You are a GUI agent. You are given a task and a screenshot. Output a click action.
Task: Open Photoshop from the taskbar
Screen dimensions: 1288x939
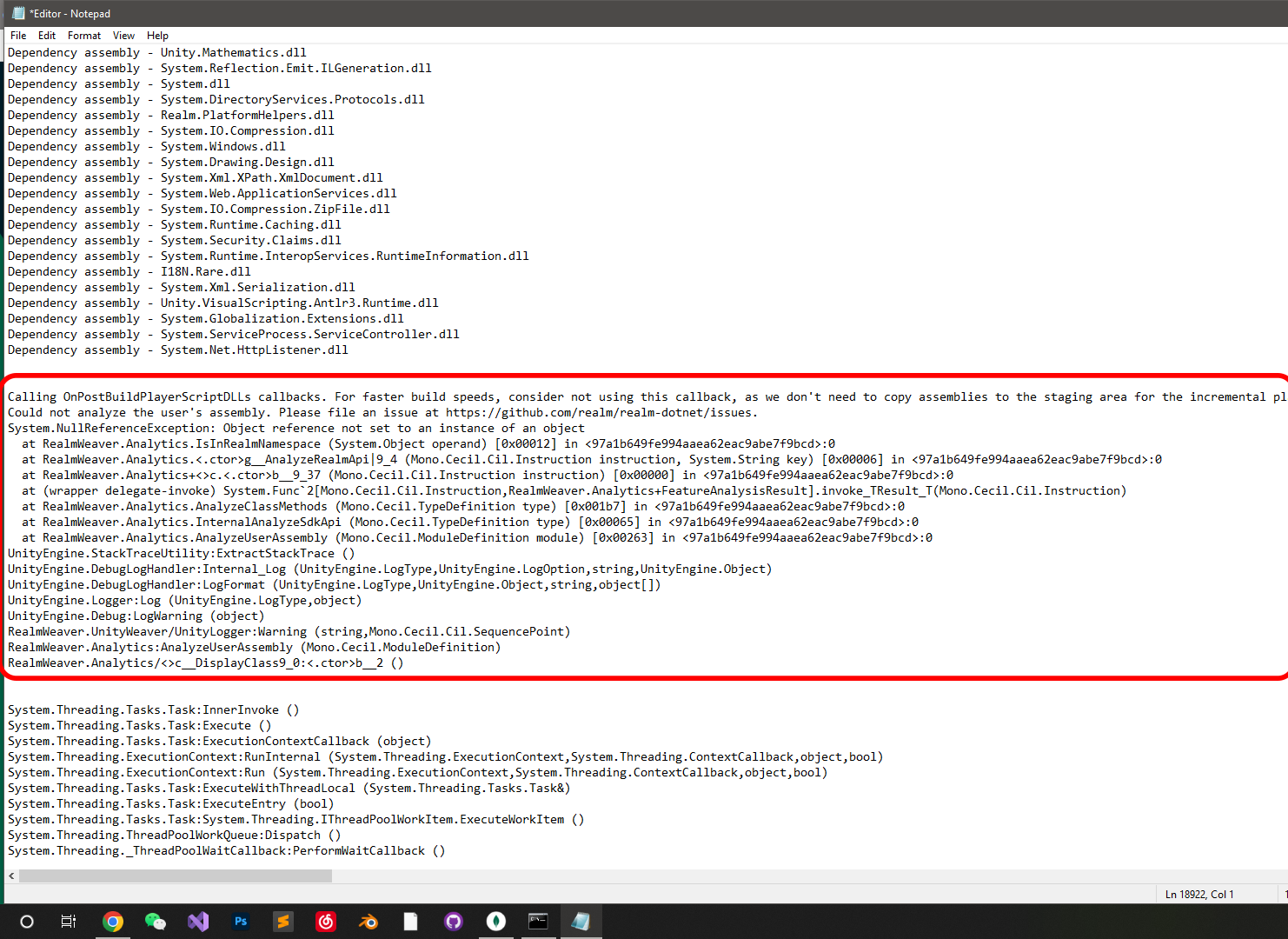tap(241, 922)
